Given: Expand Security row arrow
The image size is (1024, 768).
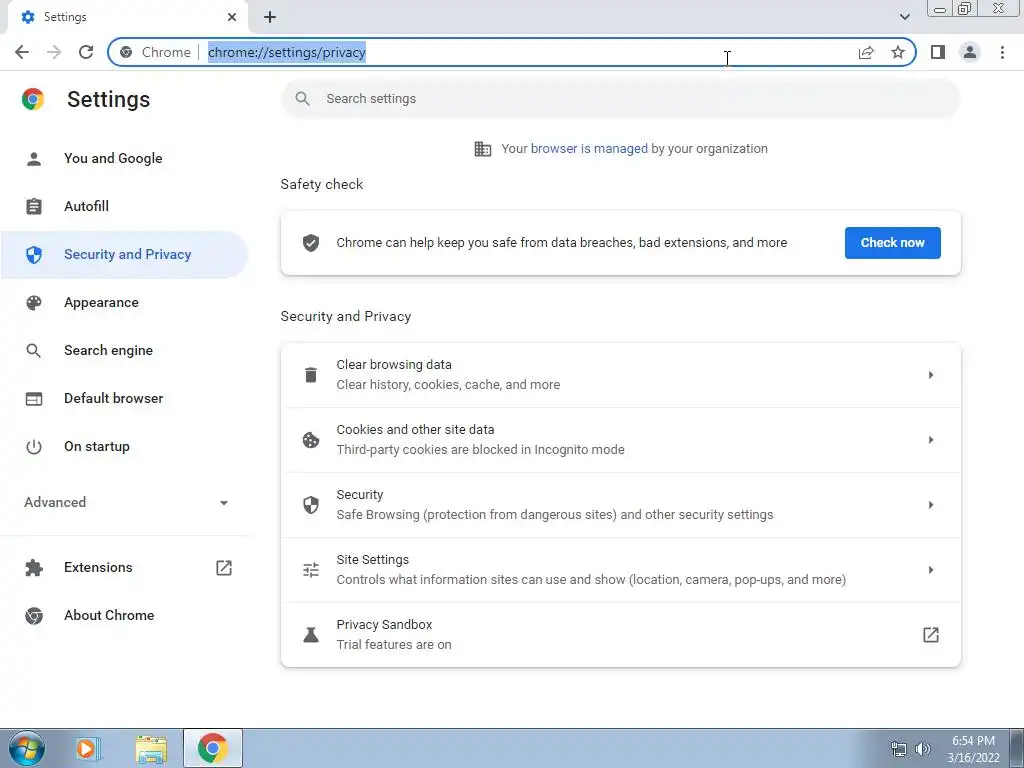Looking at the screenshot, I should tap(931, 505).
